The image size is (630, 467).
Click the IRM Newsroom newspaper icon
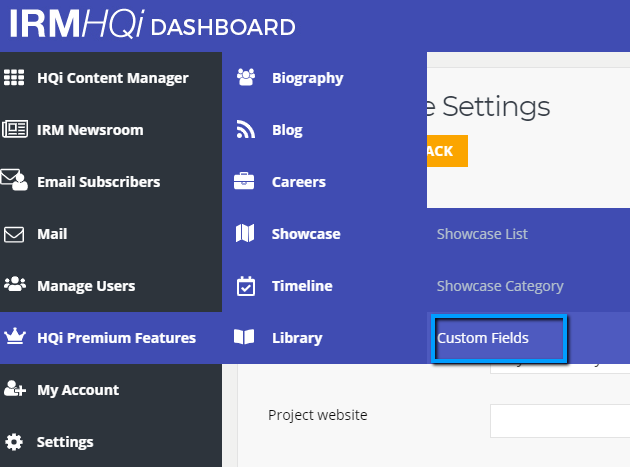(x=15, y=129)
